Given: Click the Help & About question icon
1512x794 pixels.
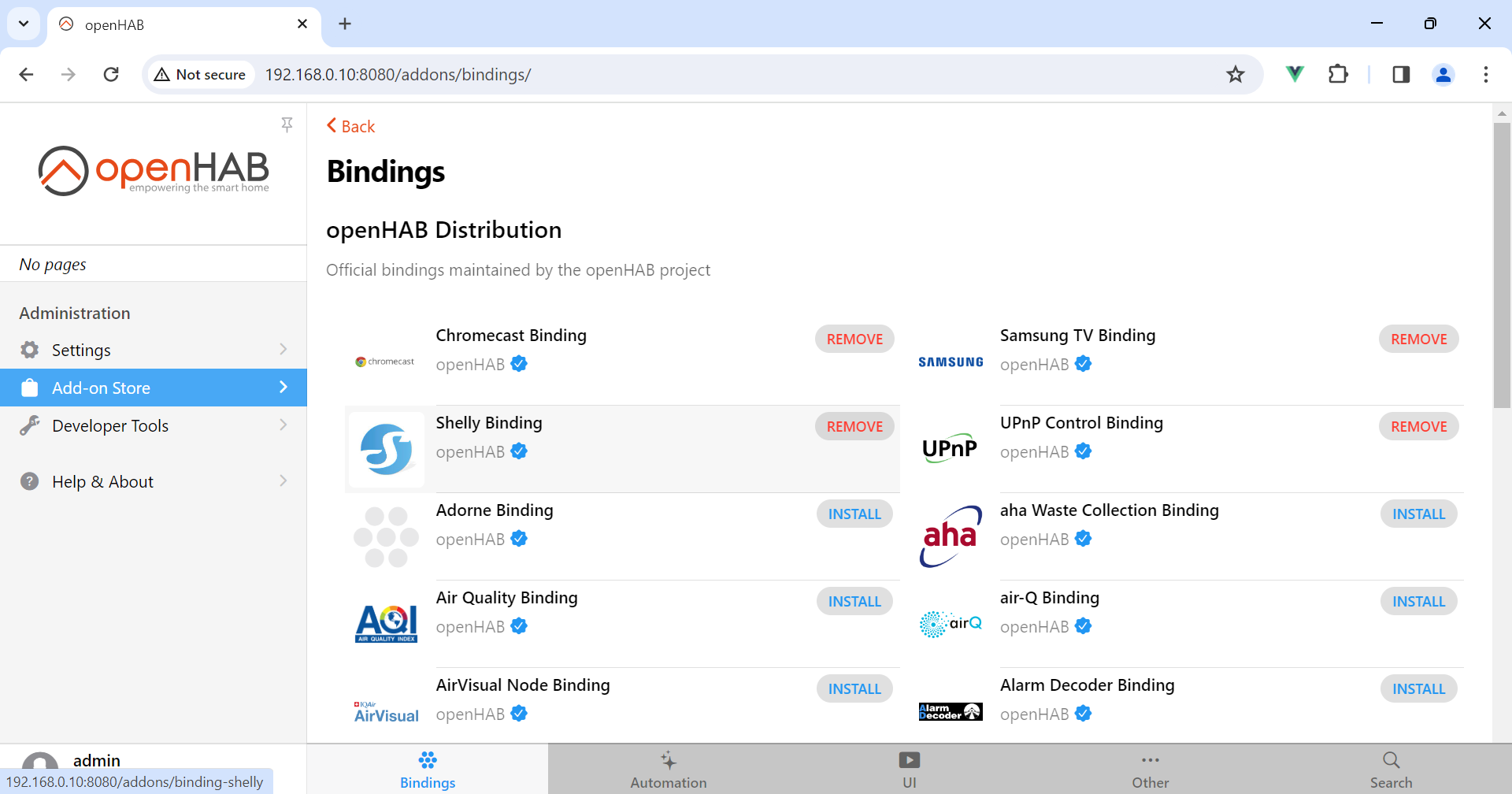Looking at the screenshot, I should [x=30, y=481].
